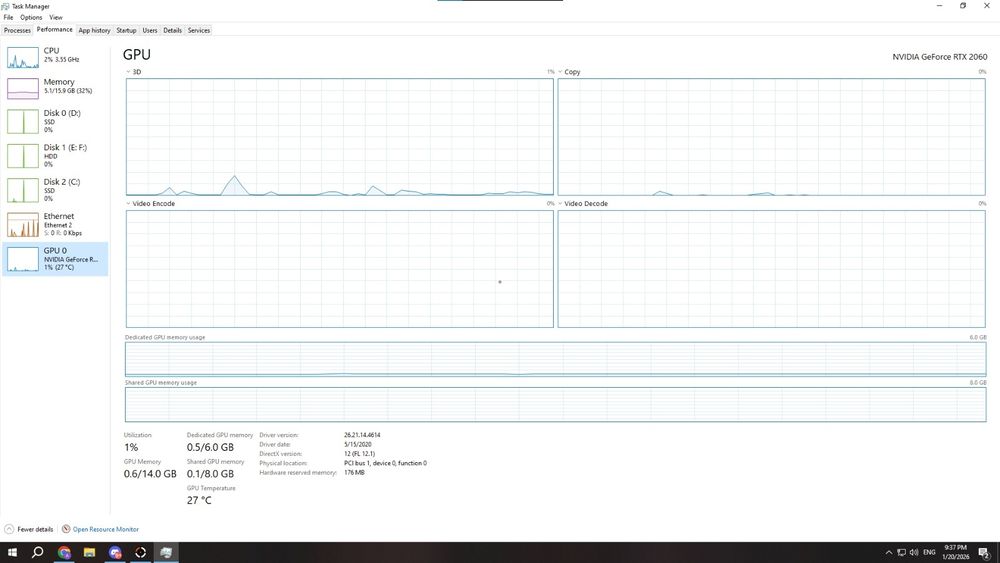
Task: Click the volume speaker tray icon
Action: (914, 552)
